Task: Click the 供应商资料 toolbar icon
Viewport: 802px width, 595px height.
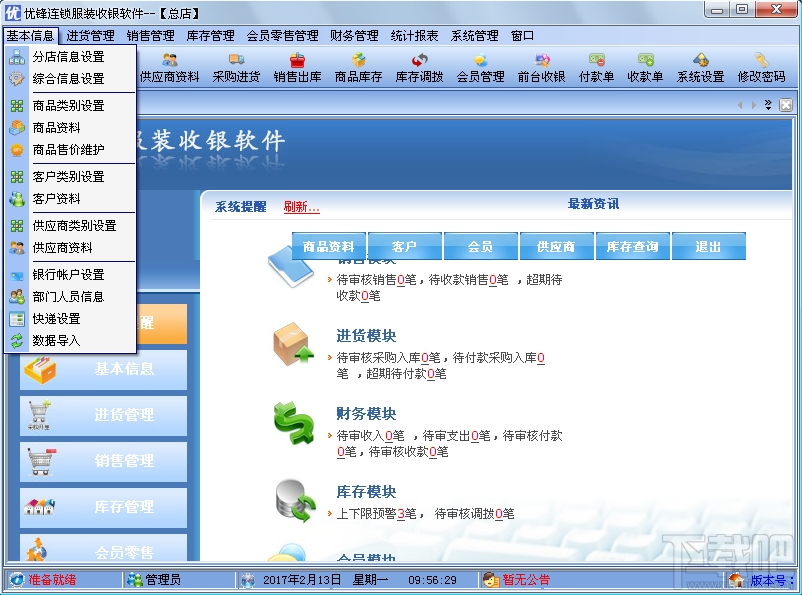Action: 170,60
